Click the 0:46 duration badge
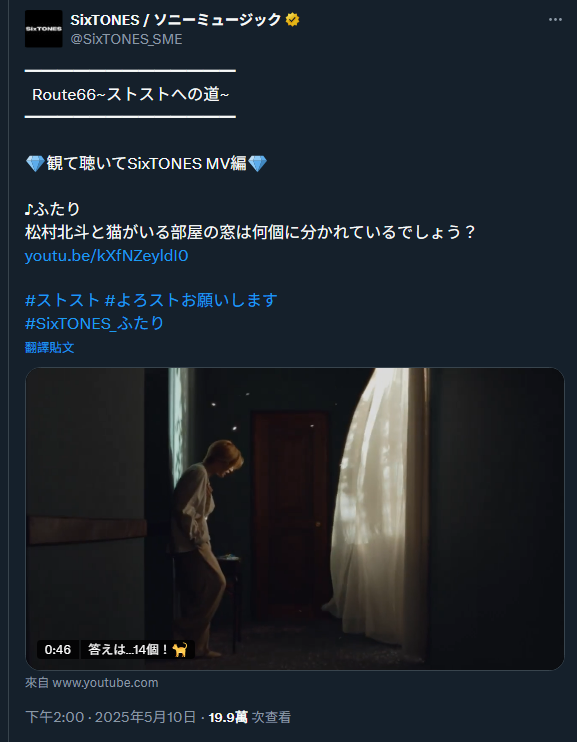Image resolution: width=577 pixels, height=742 pixels. click(x=58, y=650)
